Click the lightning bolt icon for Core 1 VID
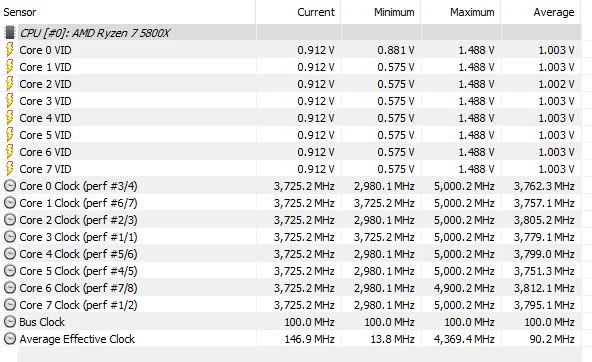The height and width of the screenshot is (362, 592). (x=10, y=67)
